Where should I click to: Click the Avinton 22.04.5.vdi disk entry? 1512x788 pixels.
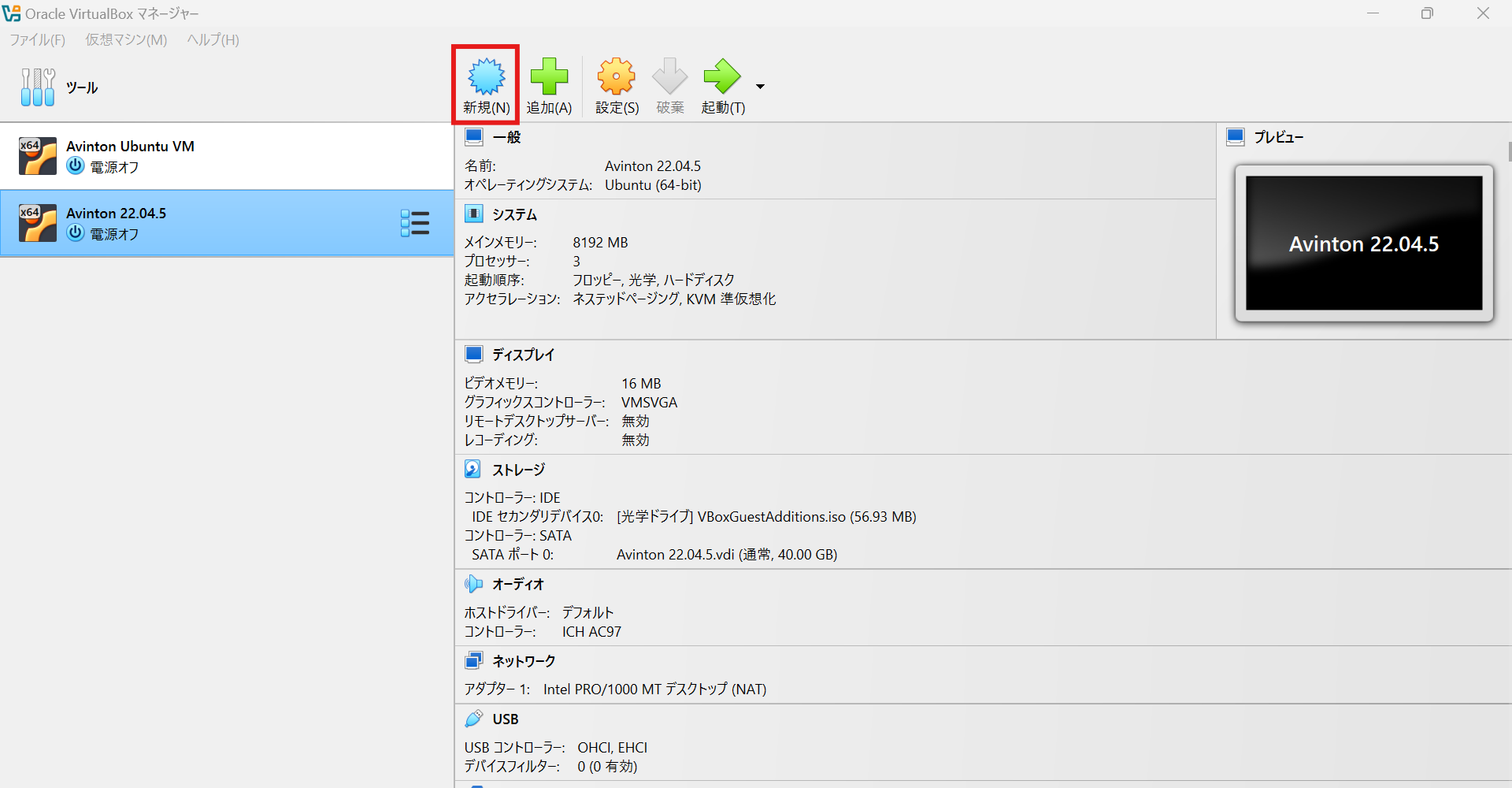[x=726, y=555]
